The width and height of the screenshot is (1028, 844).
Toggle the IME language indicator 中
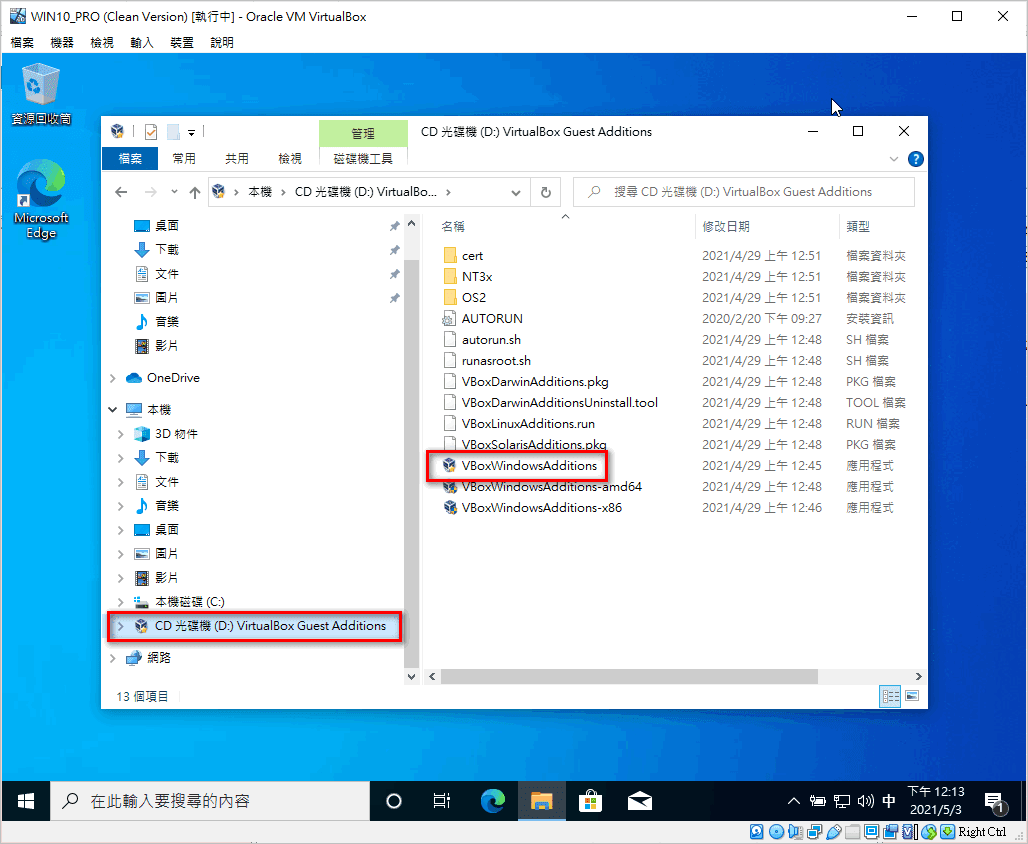pos(889,801)
